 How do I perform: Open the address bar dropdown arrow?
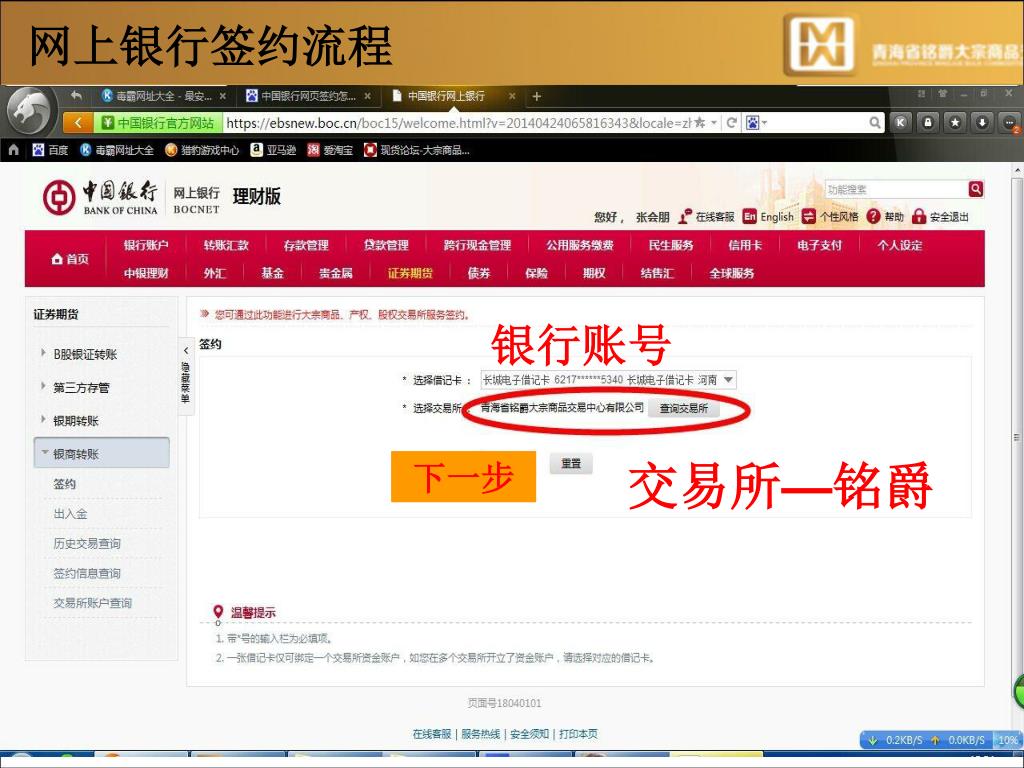point(714,122)
